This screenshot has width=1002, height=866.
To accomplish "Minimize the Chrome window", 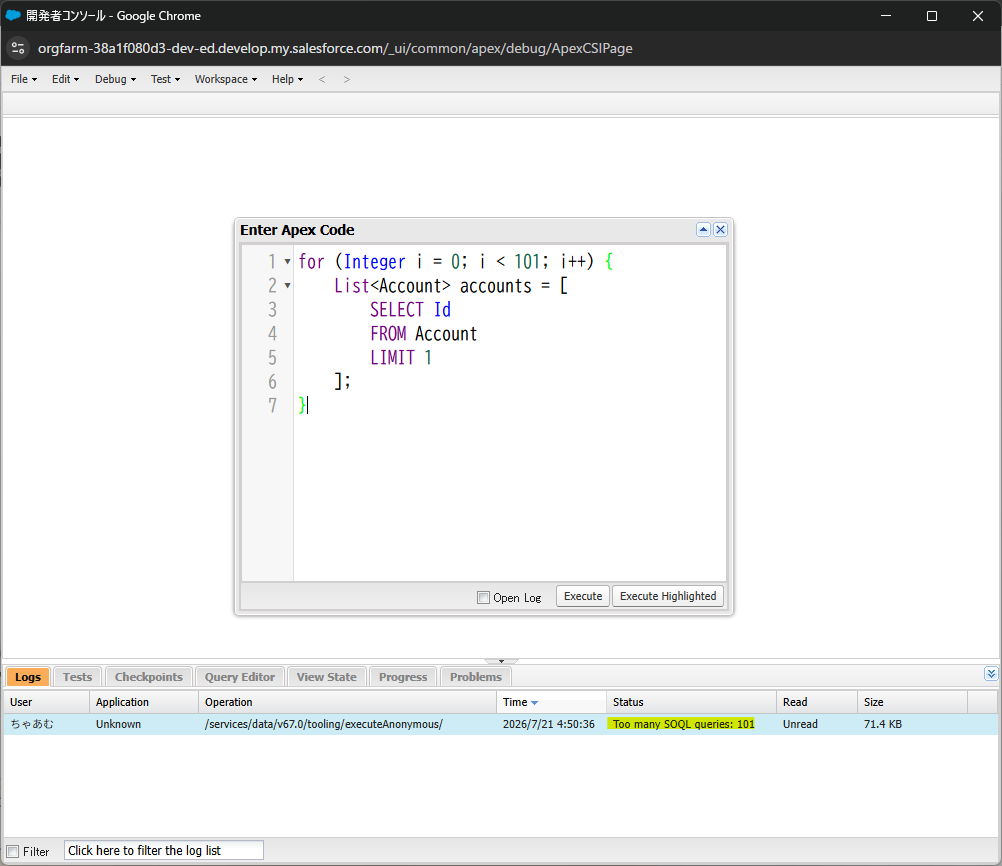I will 886,16.
